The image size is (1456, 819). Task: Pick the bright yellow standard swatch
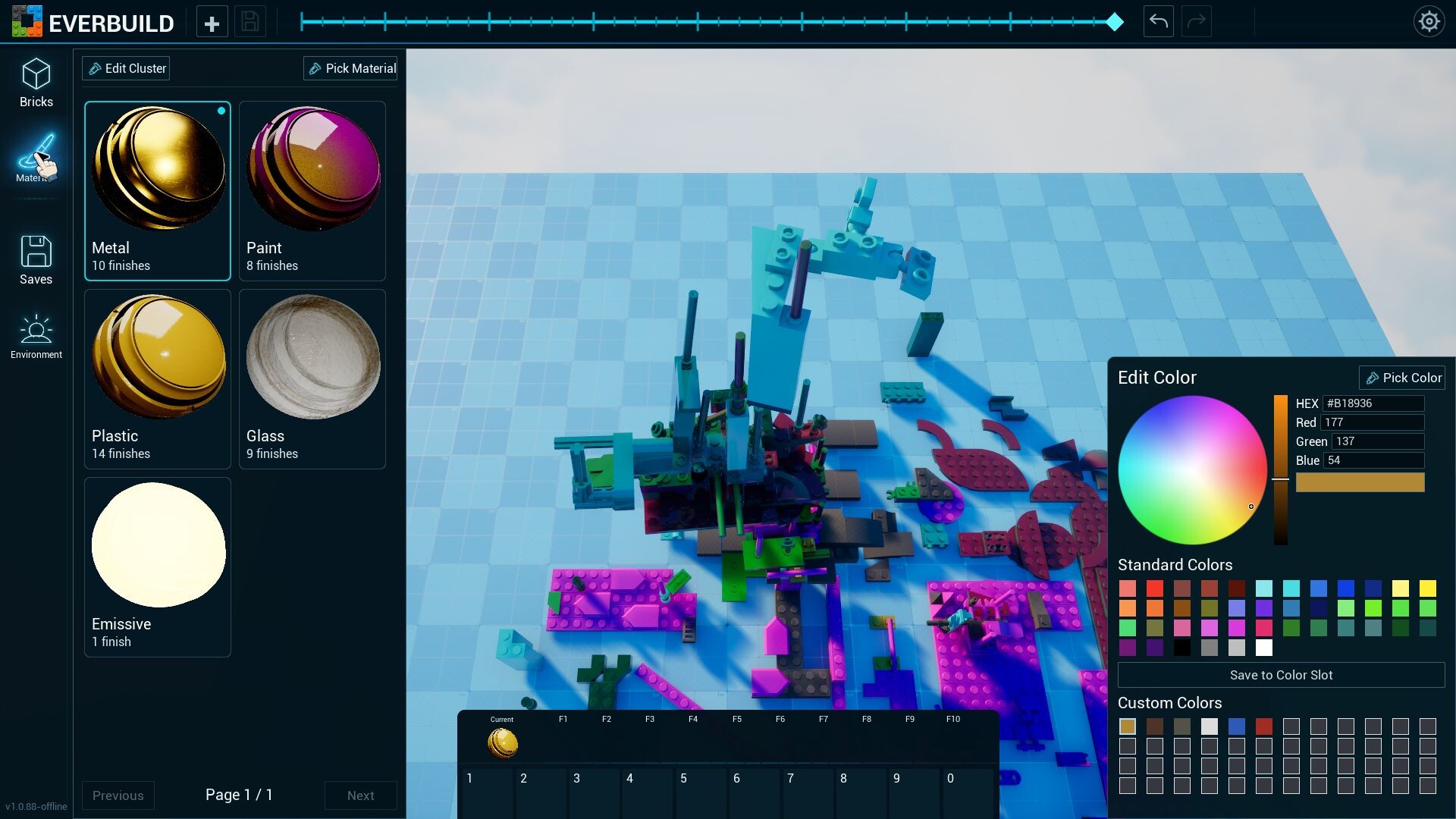coord(1428,588)
